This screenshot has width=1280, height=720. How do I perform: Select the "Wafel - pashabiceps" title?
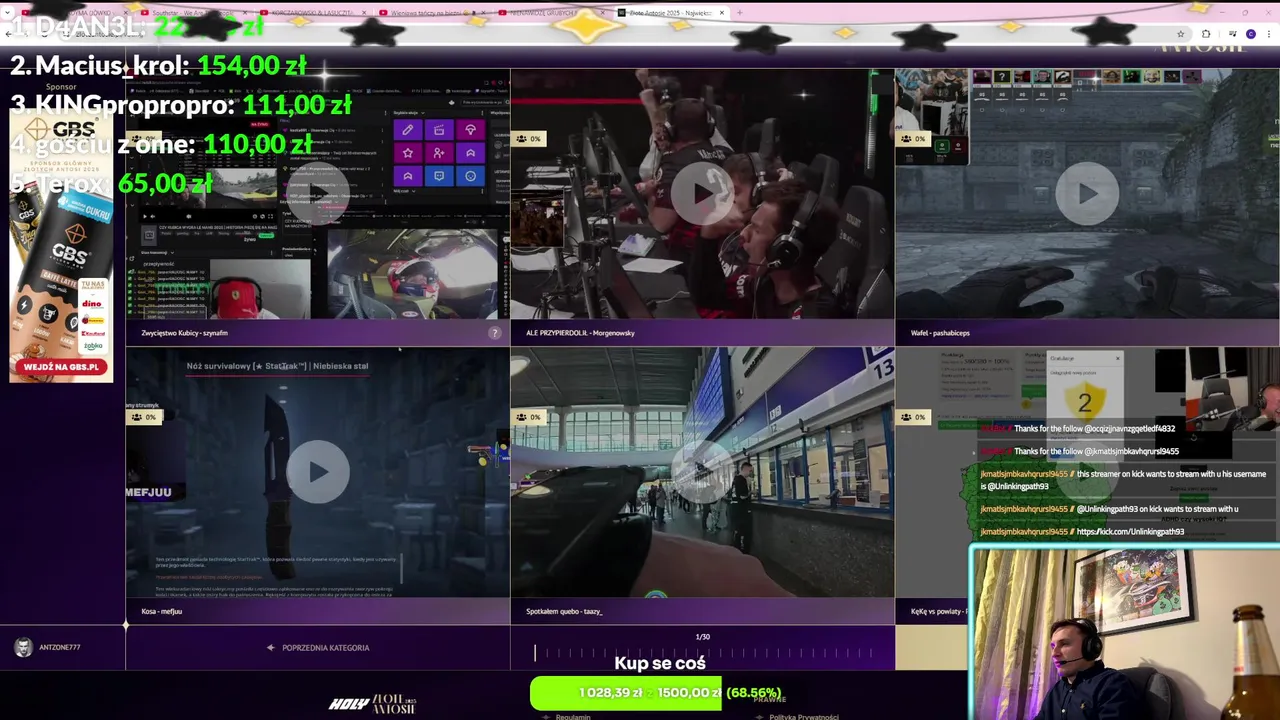point(940,333)
